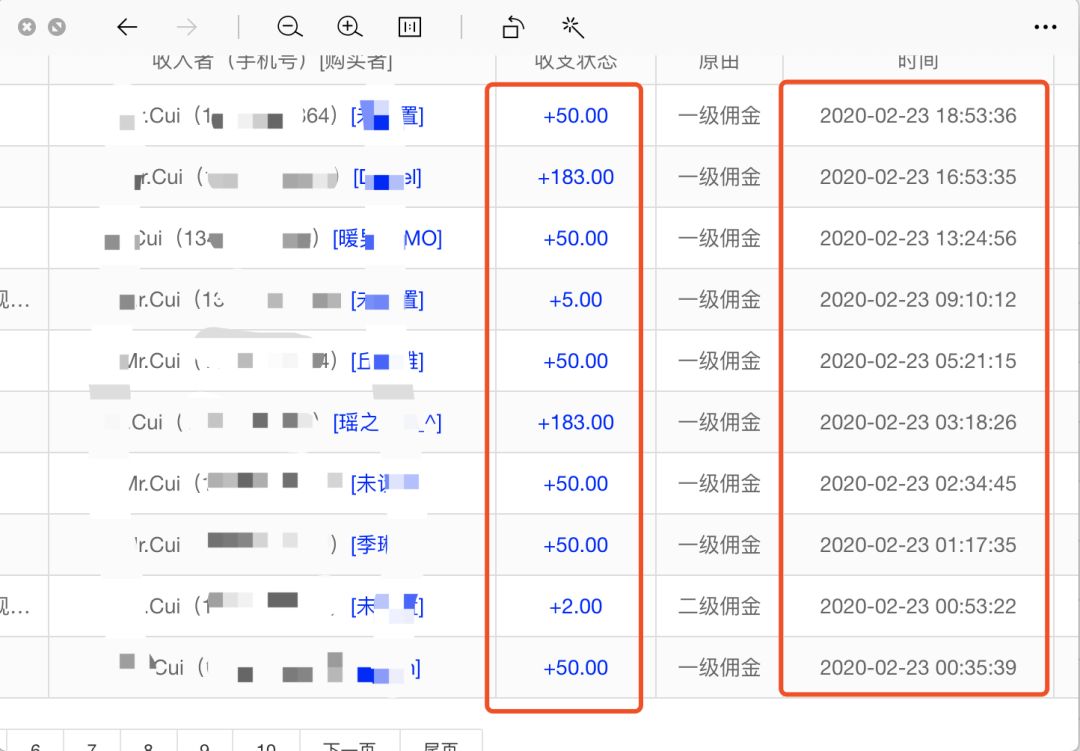Zoom in with the plus magnifier
Screen dimensions: 1080x751
349,27
